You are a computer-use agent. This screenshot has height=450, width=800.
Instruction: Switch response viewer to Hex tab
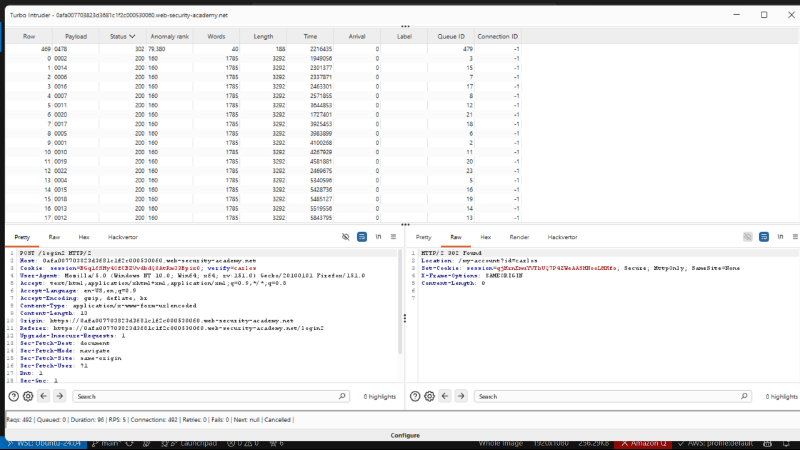485,237
